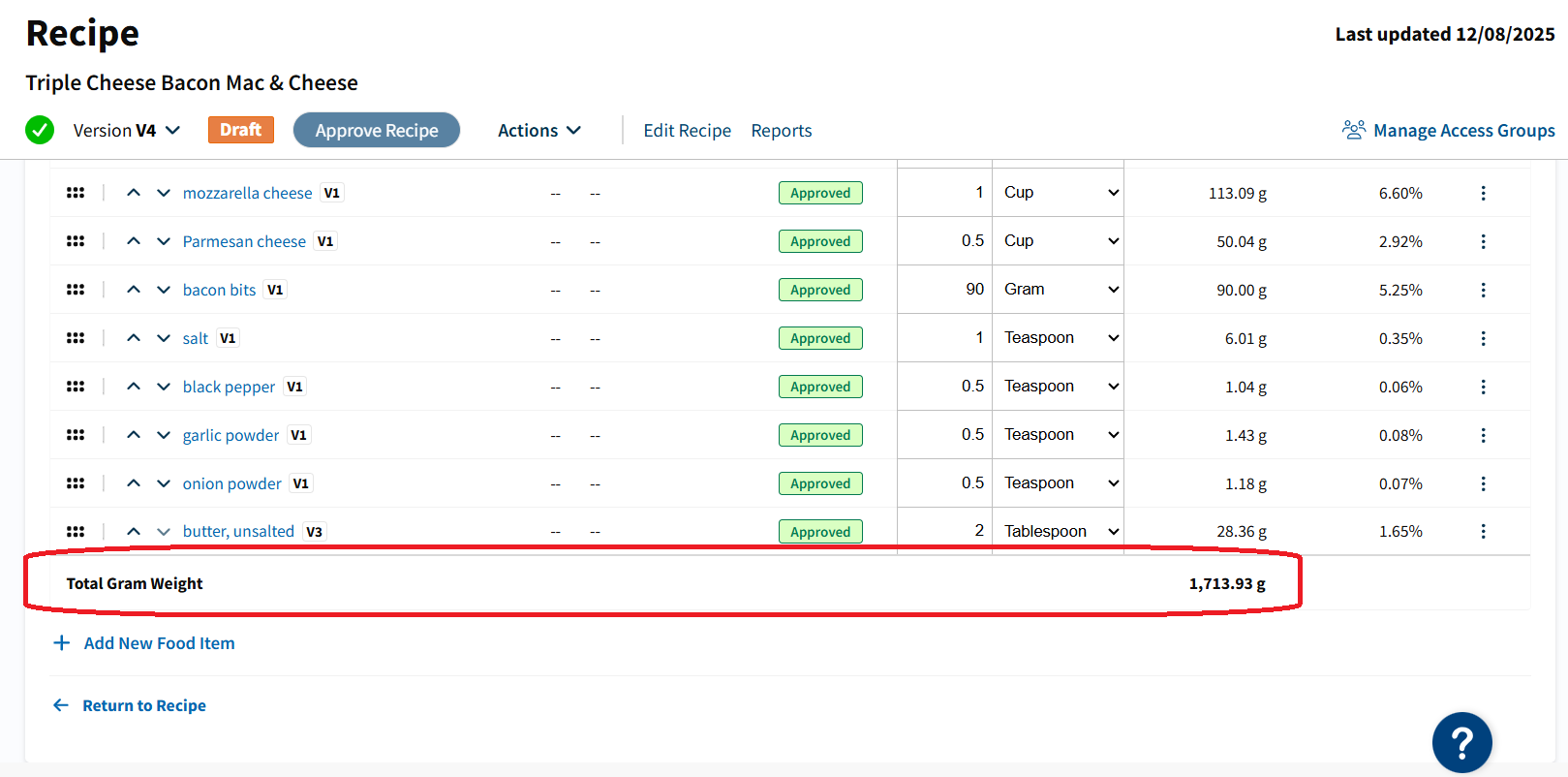The height and width of the screenshot is (777, 1568).
Task: Open the more options menu for mozzarella cheese
Action: 1483,193
